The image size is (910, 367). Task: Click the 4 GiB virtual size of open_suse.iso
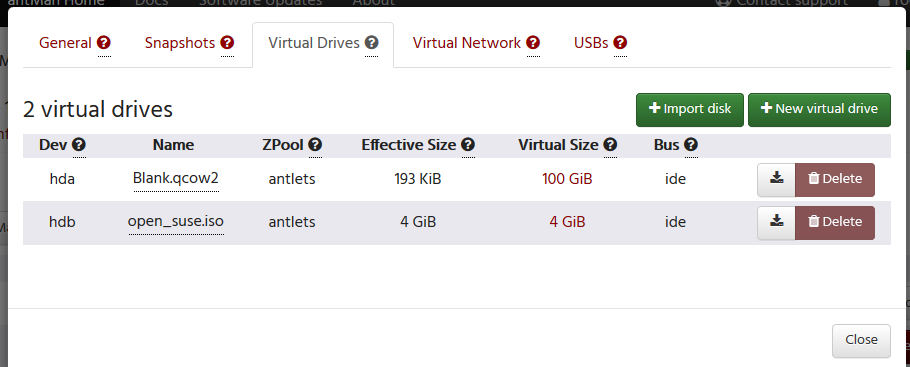567,222
